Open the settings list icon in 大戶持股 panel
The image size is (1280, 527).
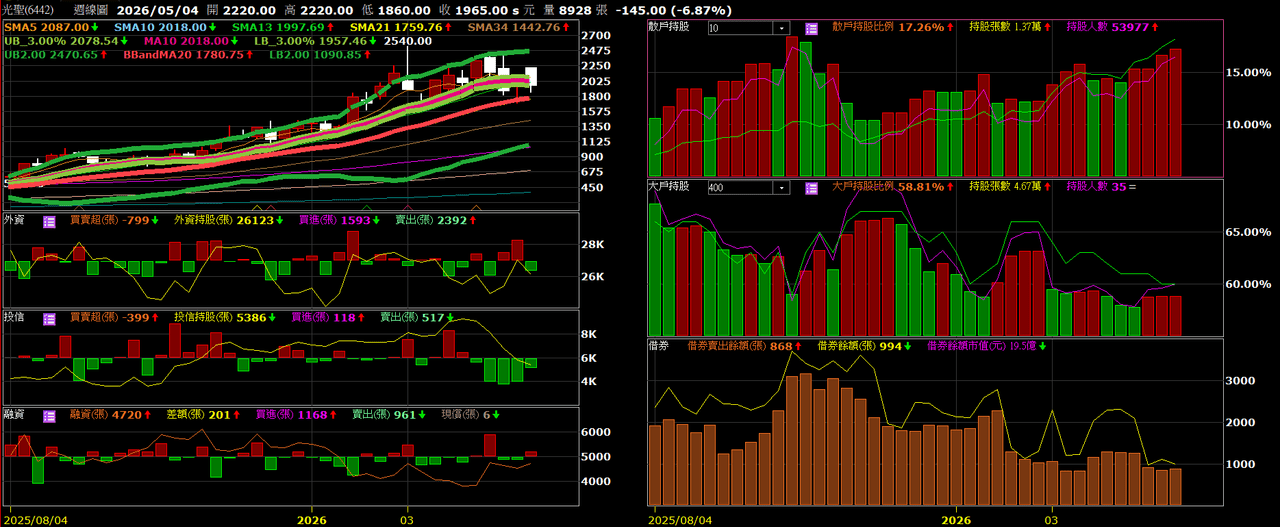coord(810,187)
